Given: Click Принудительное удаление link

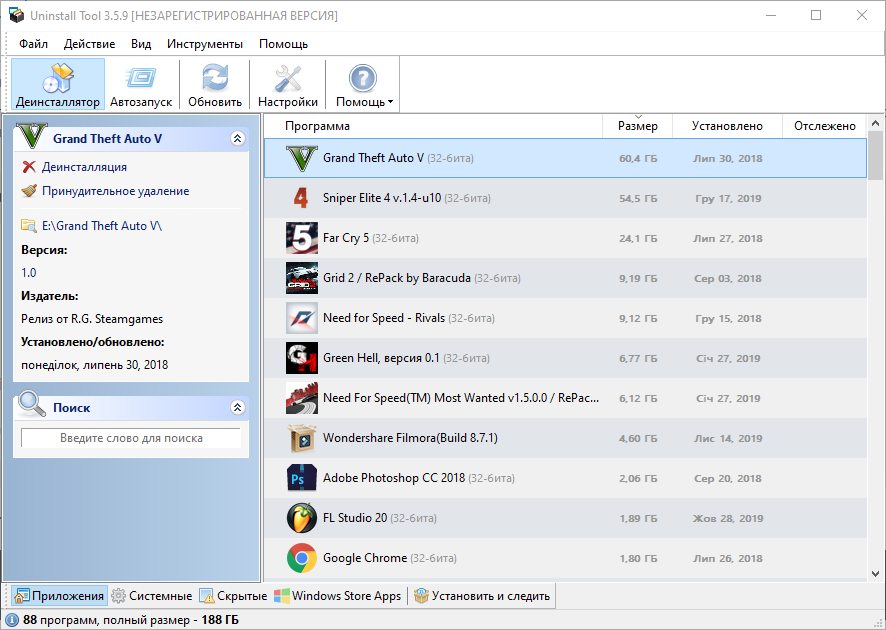Looking at the screenshot, I should 115,191.
